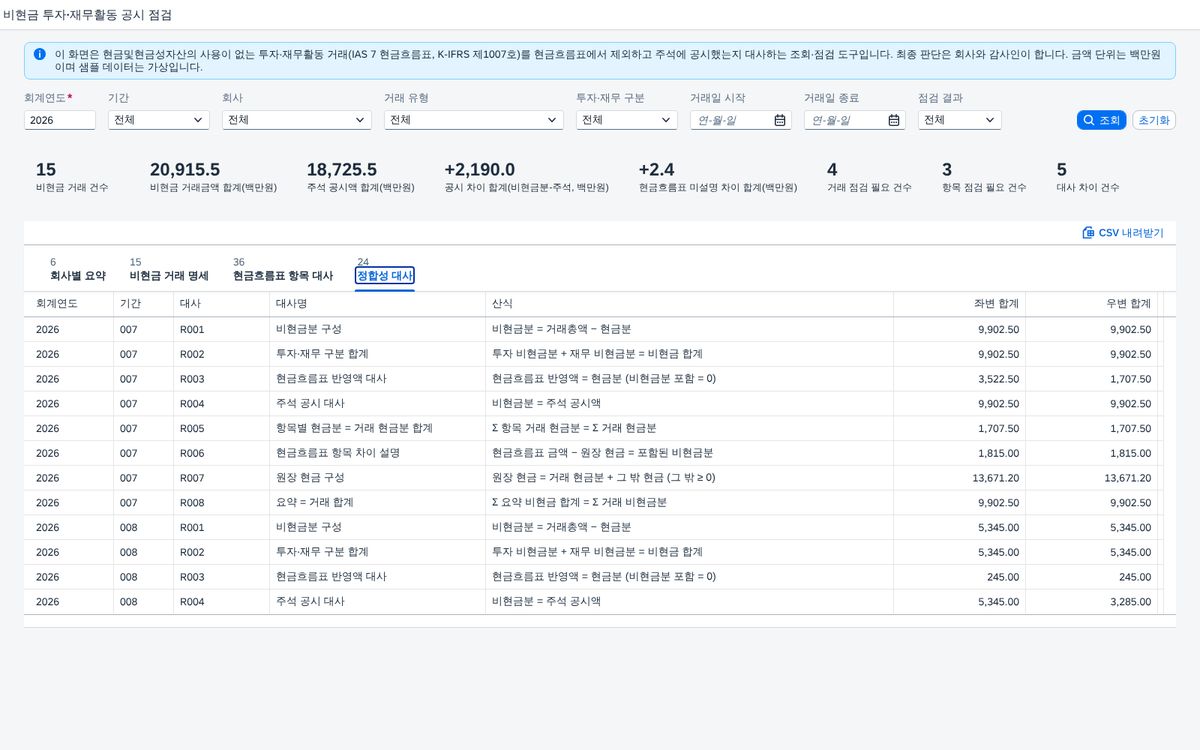Click the 항목 점검 필요 건수 KPI
Screen dimensions: 1200x750
pyautogui.click(x=984, y=177)
